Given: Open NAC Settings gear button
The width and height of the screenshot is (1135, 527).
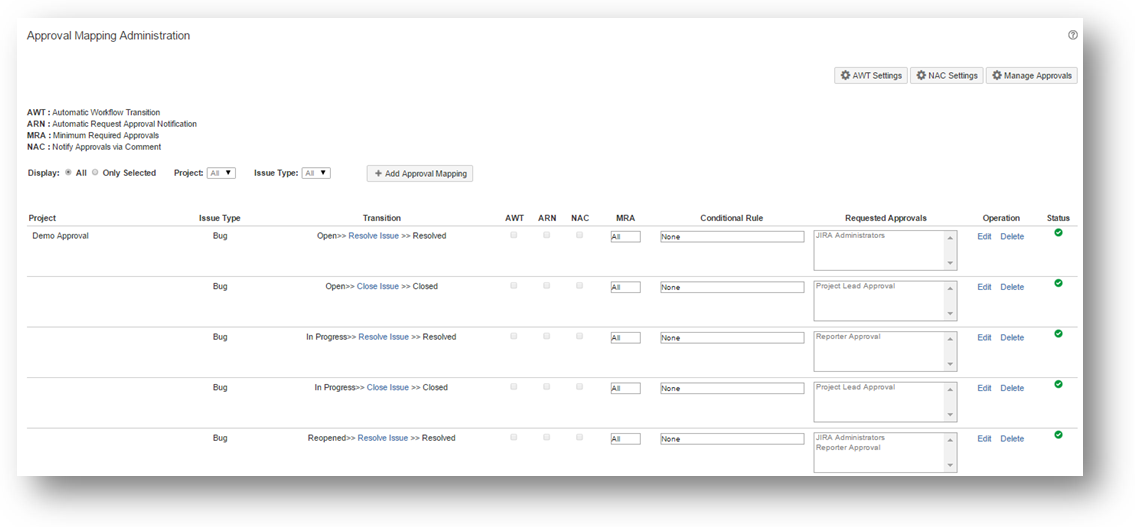Looking at the screenshot, I should coord(946,76).
